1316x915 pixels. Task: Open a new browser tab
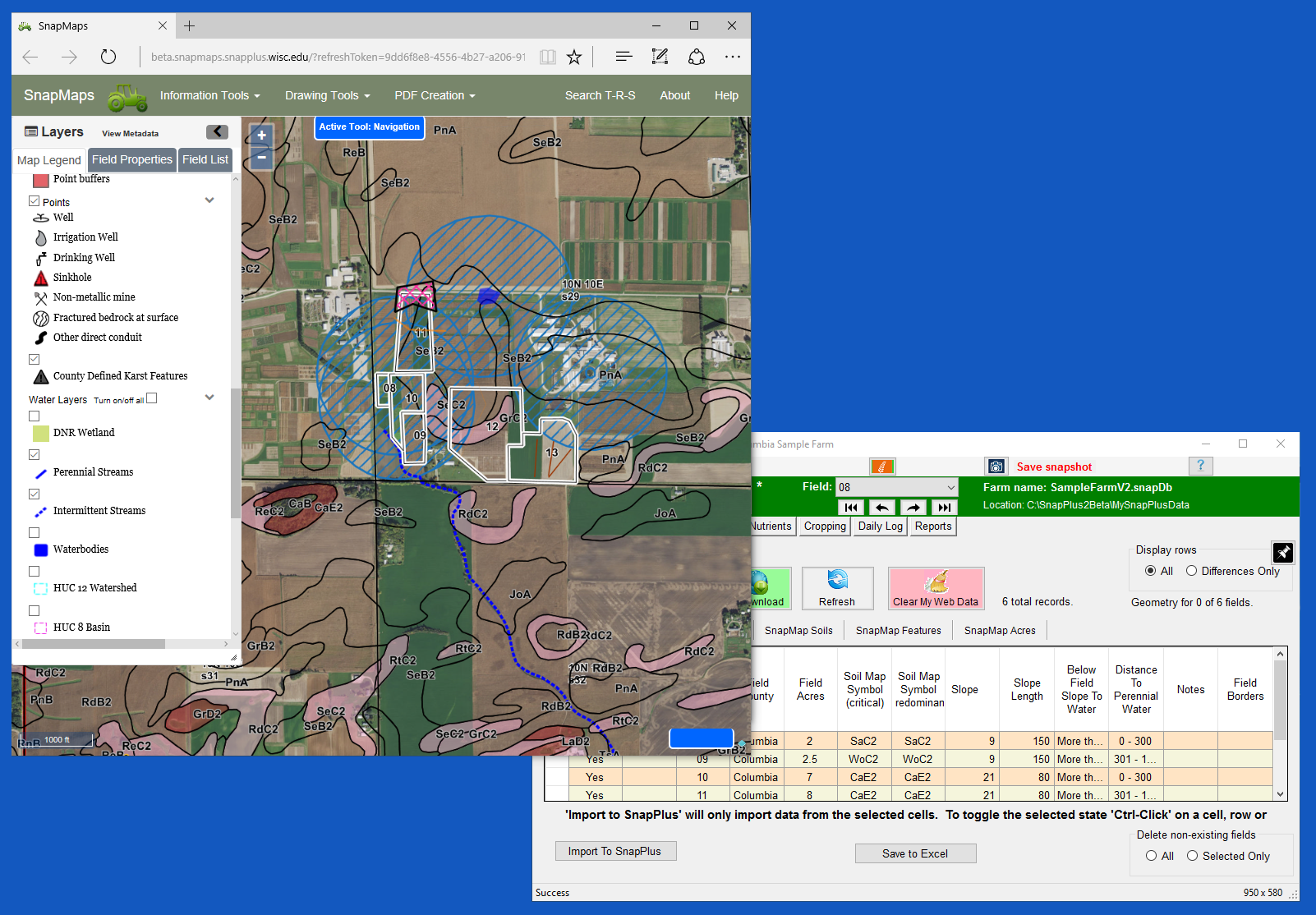(x=189, y=25)
